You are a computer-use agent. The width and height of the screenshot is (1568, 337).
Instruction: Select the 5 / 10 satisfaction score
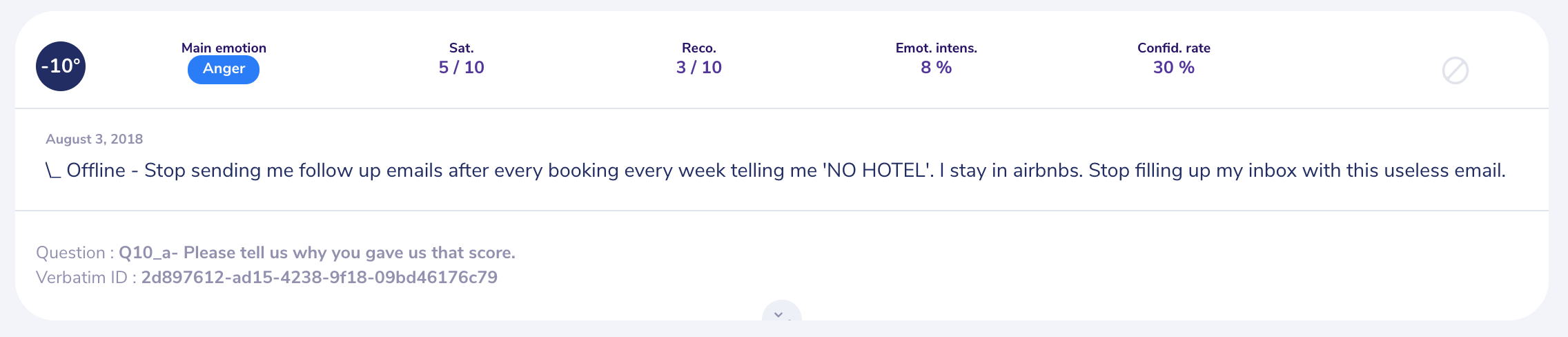[461, 67]
